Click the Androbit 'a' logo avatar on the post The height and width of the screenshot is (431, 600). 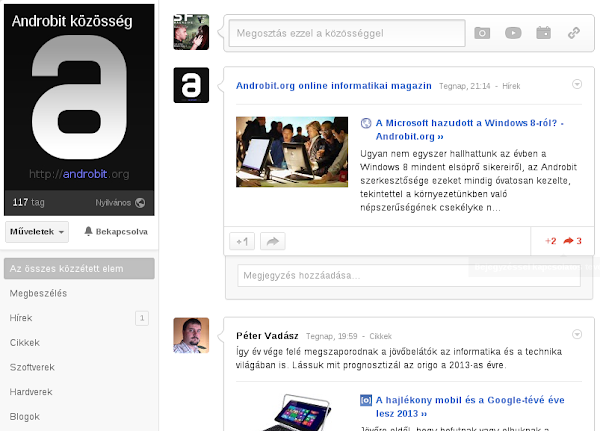point(191,85)
